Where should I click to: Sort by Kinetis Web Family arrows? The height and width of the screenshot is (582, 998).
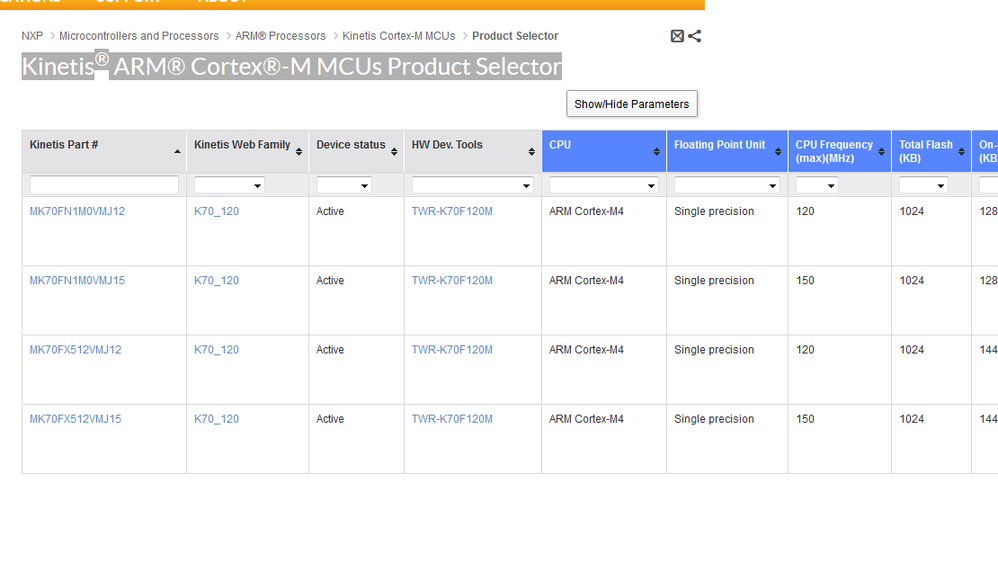pos(299,152)
